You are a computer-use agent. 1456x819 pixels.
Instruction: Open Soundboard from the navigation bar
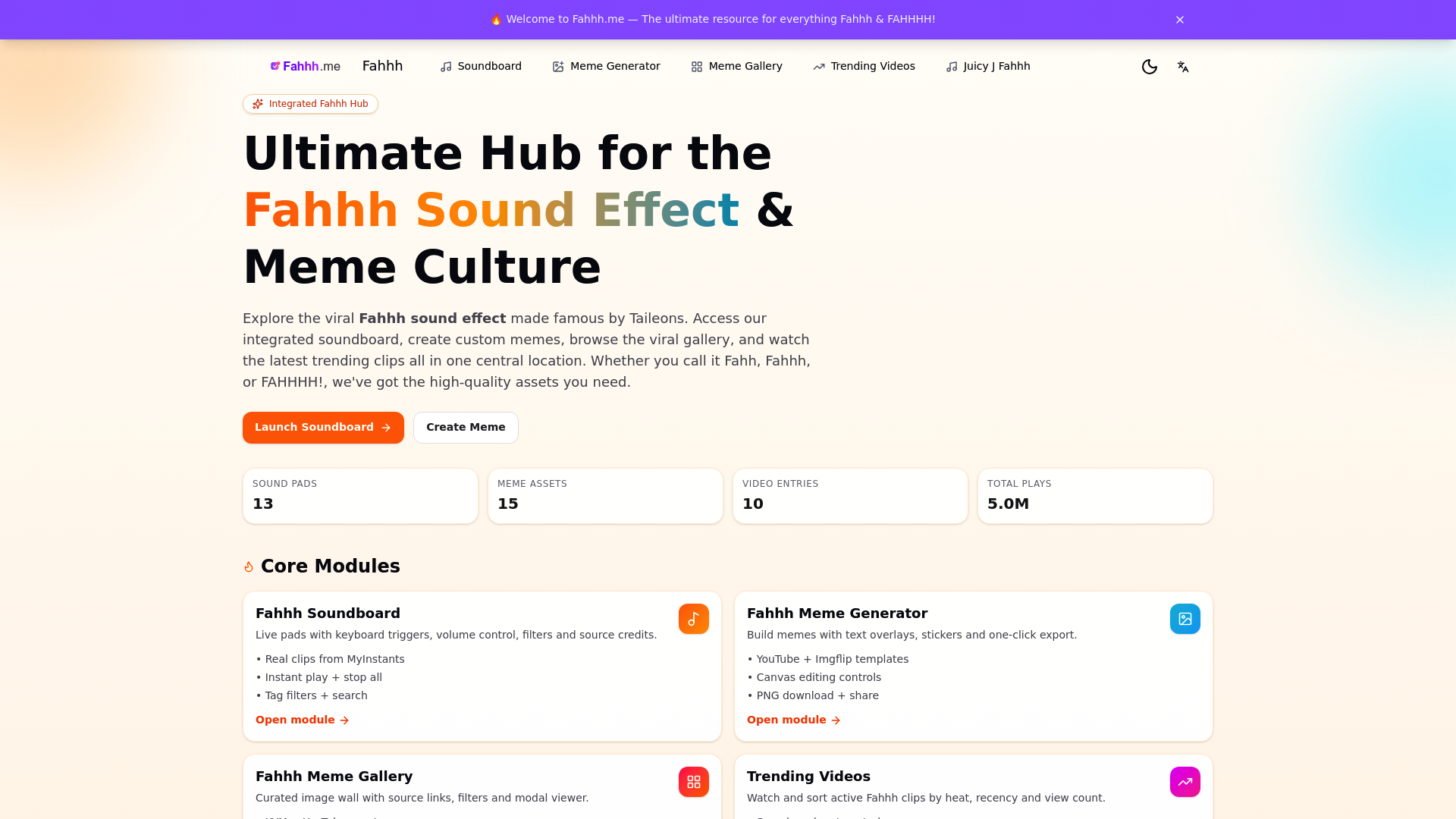pyautogui.click(x=488, y=67)
